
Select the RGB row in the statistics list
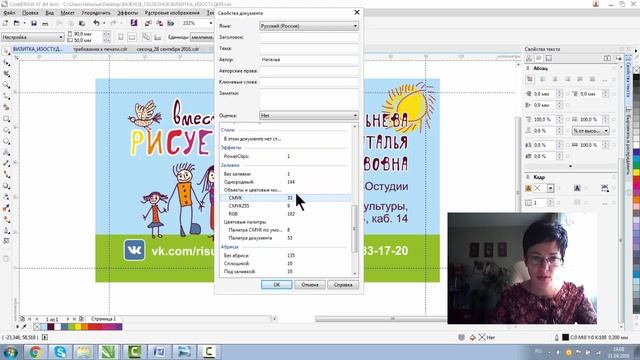(x=285, y=213)
